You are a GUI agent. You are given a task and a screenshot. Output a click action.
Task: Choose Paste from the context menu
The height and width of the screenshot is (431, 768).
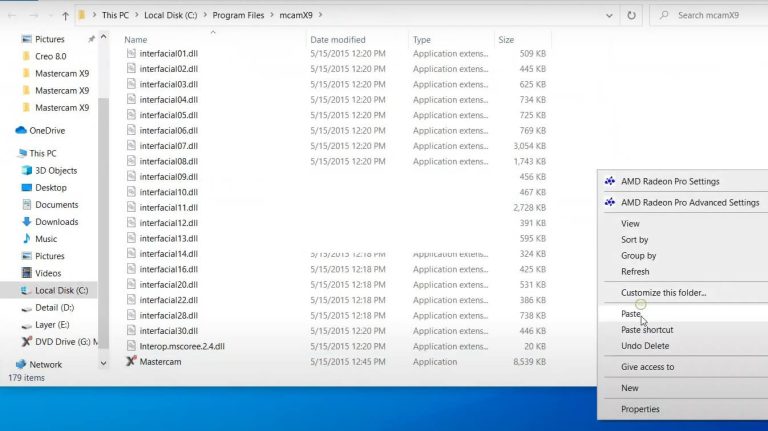click(631, 314)
